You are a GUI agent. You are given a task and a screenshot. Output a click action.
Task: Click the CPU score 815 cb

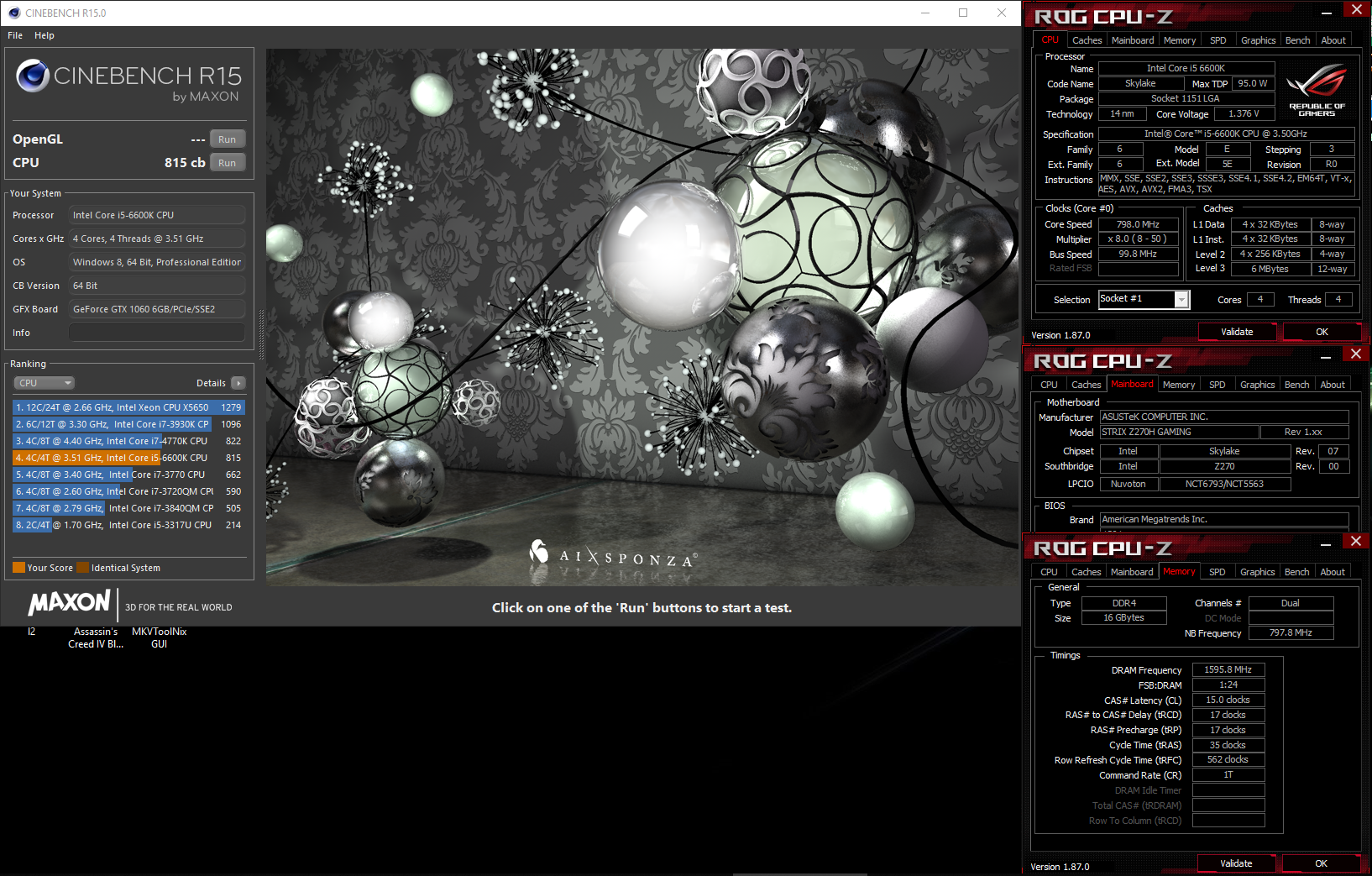pos(185,163)
